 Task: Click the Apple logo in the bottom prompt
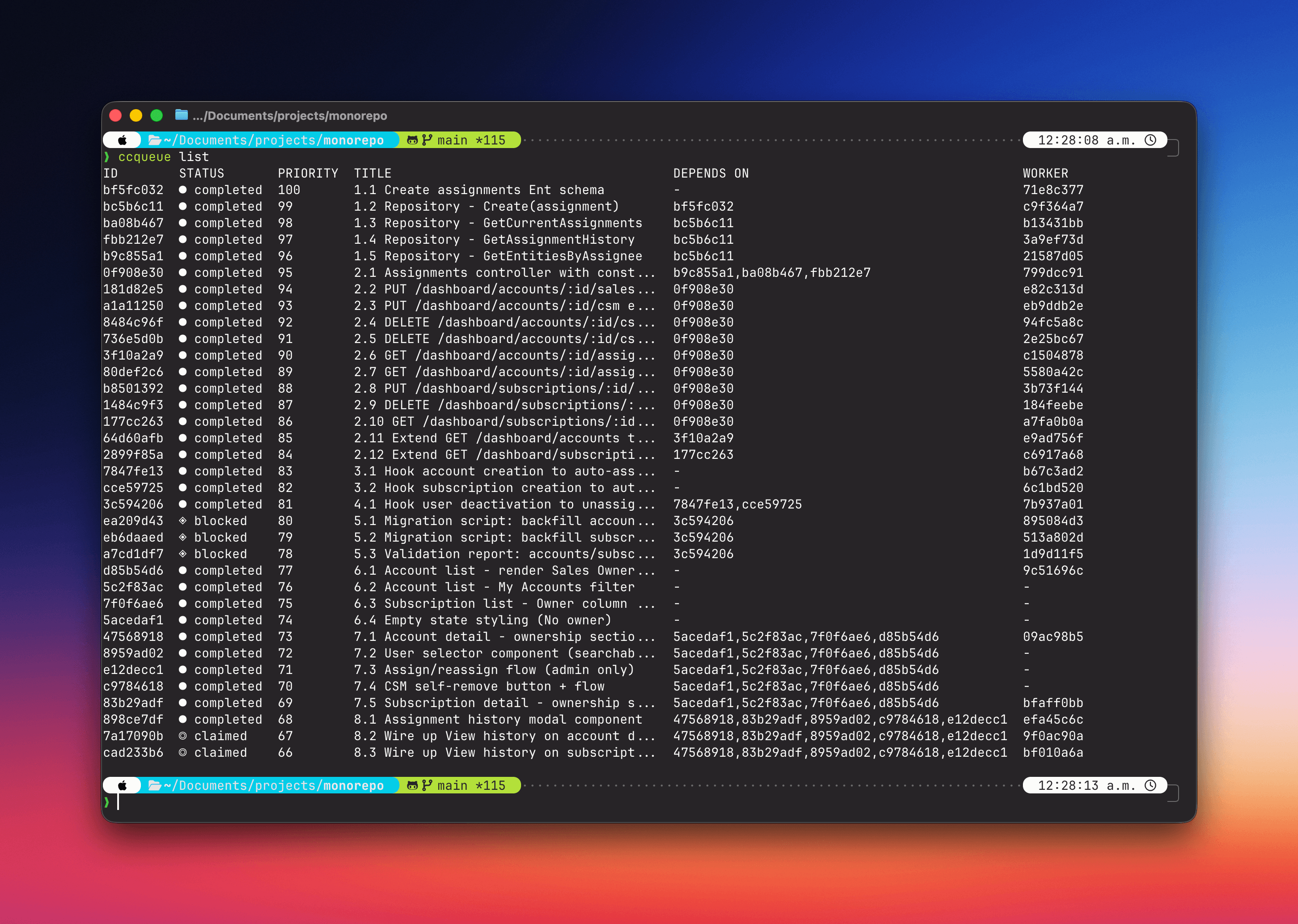point(123,785)
